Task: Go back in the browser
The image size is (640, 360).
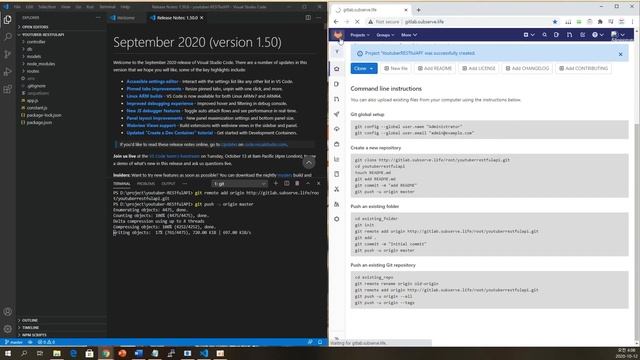Action: click(x=336, y=22)
